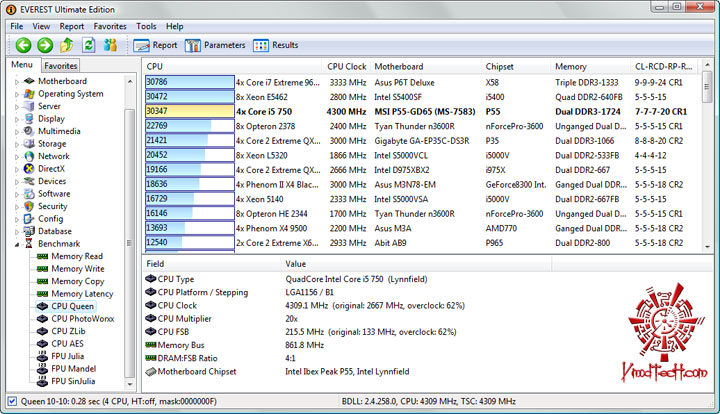
Task: Select the CPU Queen benchmark
Action: point(73,306)
